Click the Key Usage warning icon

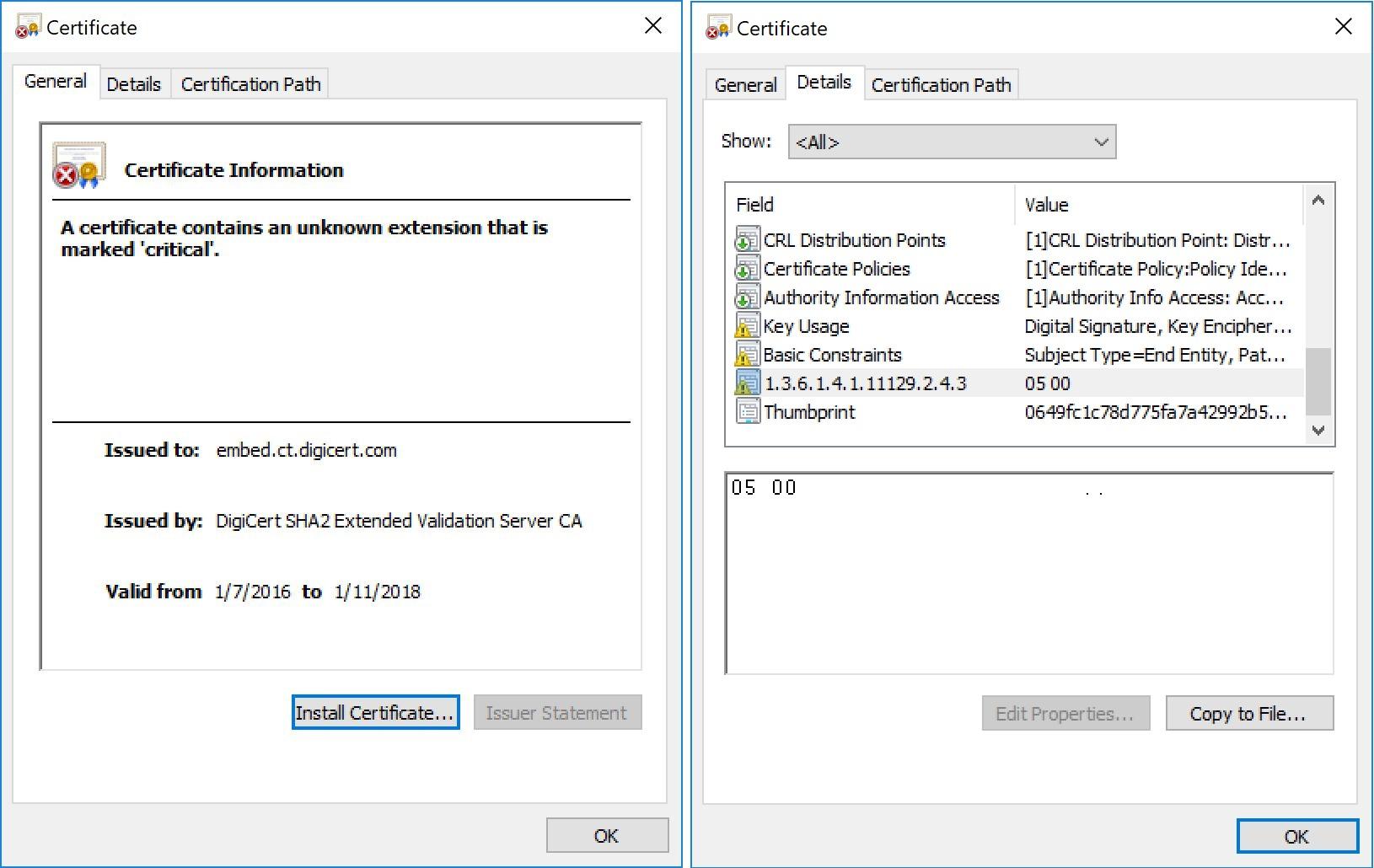point(748,326)
